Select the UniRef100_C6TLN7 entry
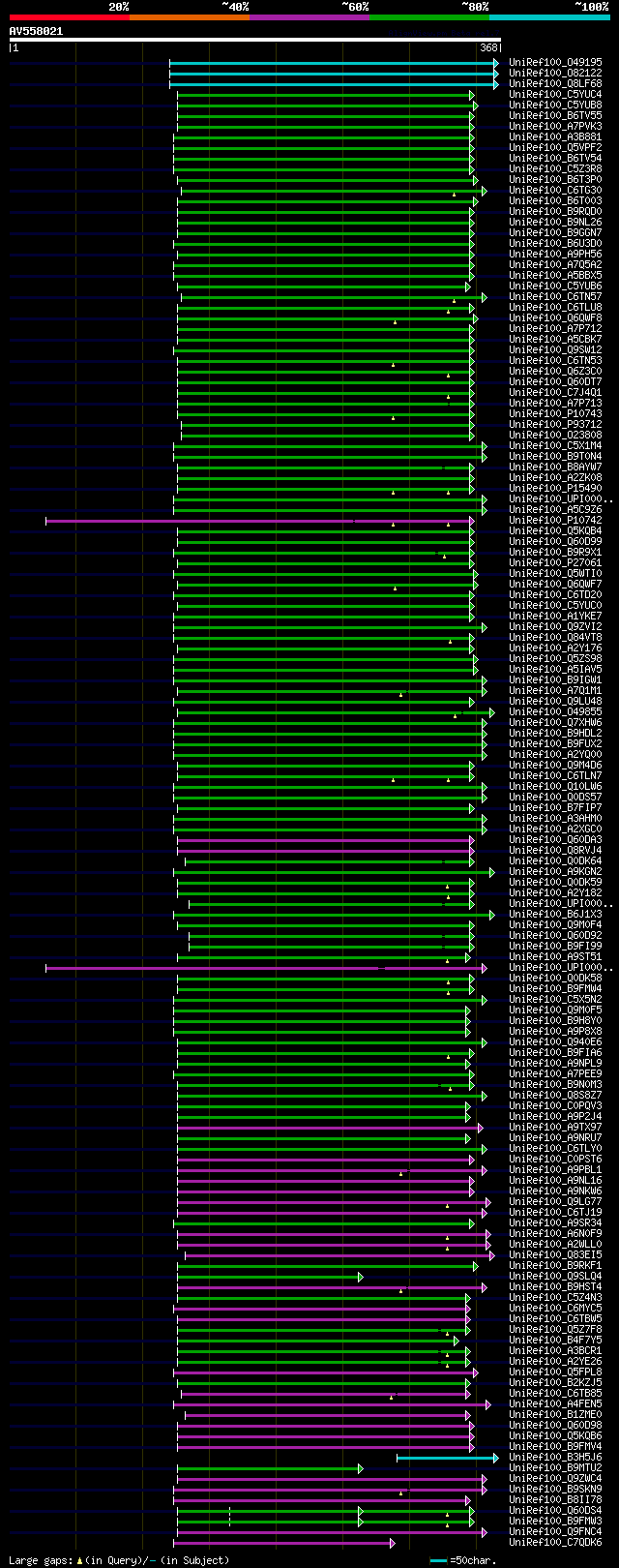This screenshot has width=619, height=1568. pos(555,776)
